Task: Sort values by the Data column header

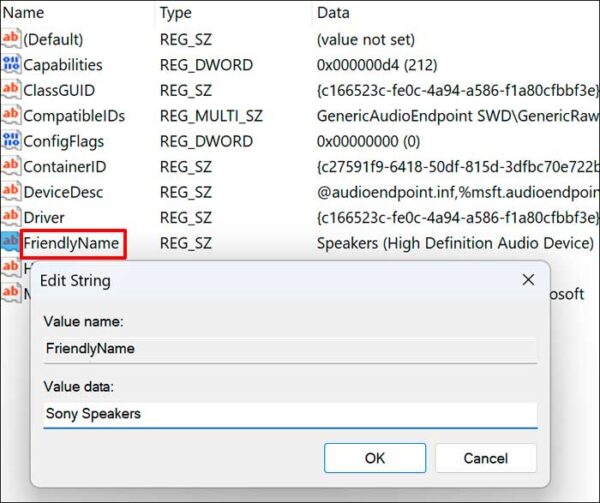Action: point(455,13)
